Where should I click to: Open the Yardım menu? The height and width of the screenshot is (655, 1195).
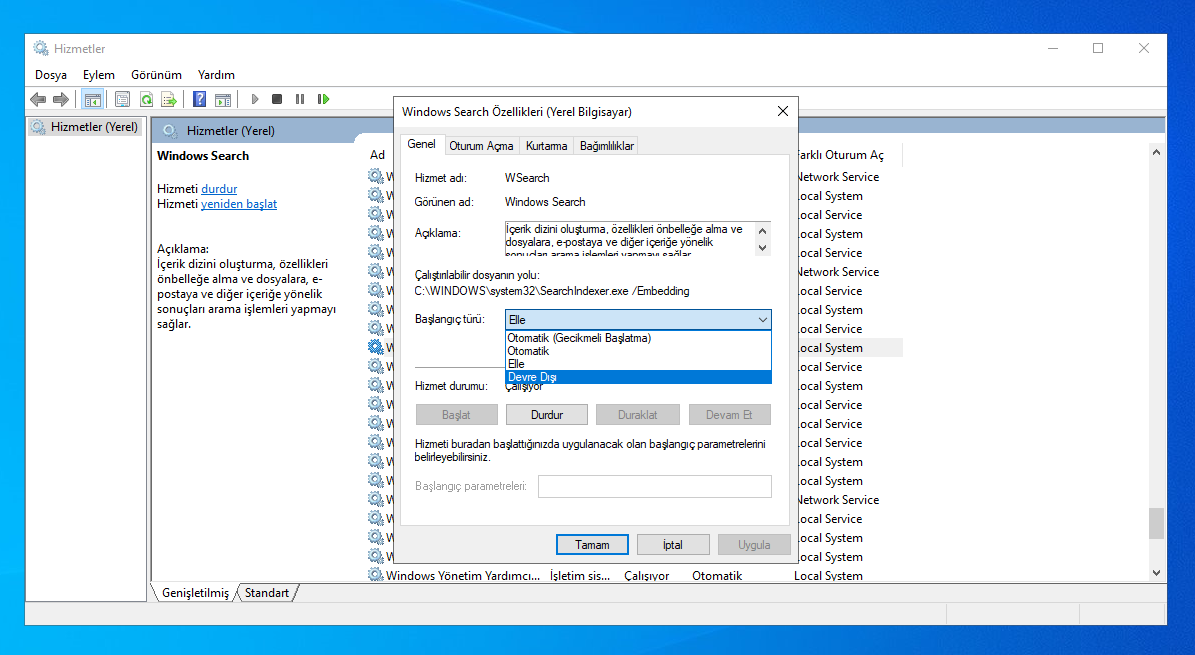(216, 75)
